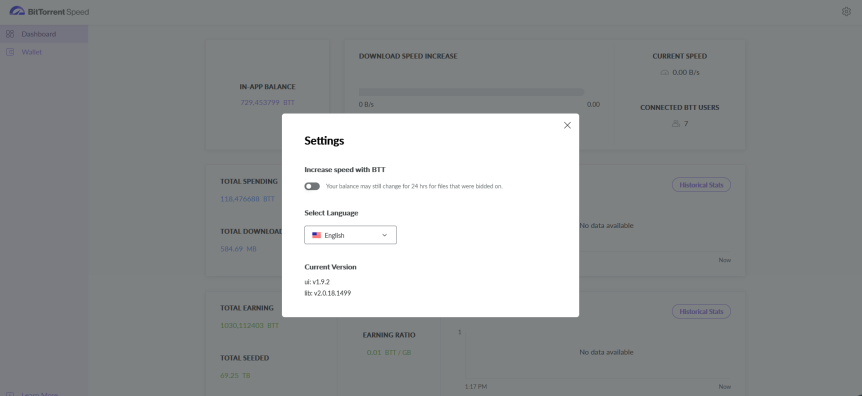Click the connected users people icon

(676, 124)
